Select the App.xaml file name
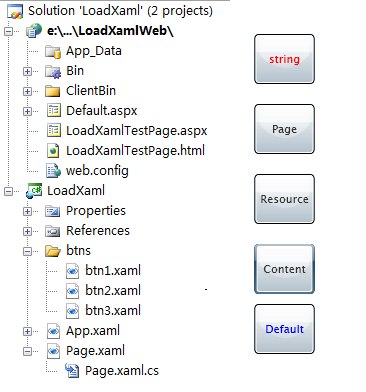366x392 pixels. 93,331
